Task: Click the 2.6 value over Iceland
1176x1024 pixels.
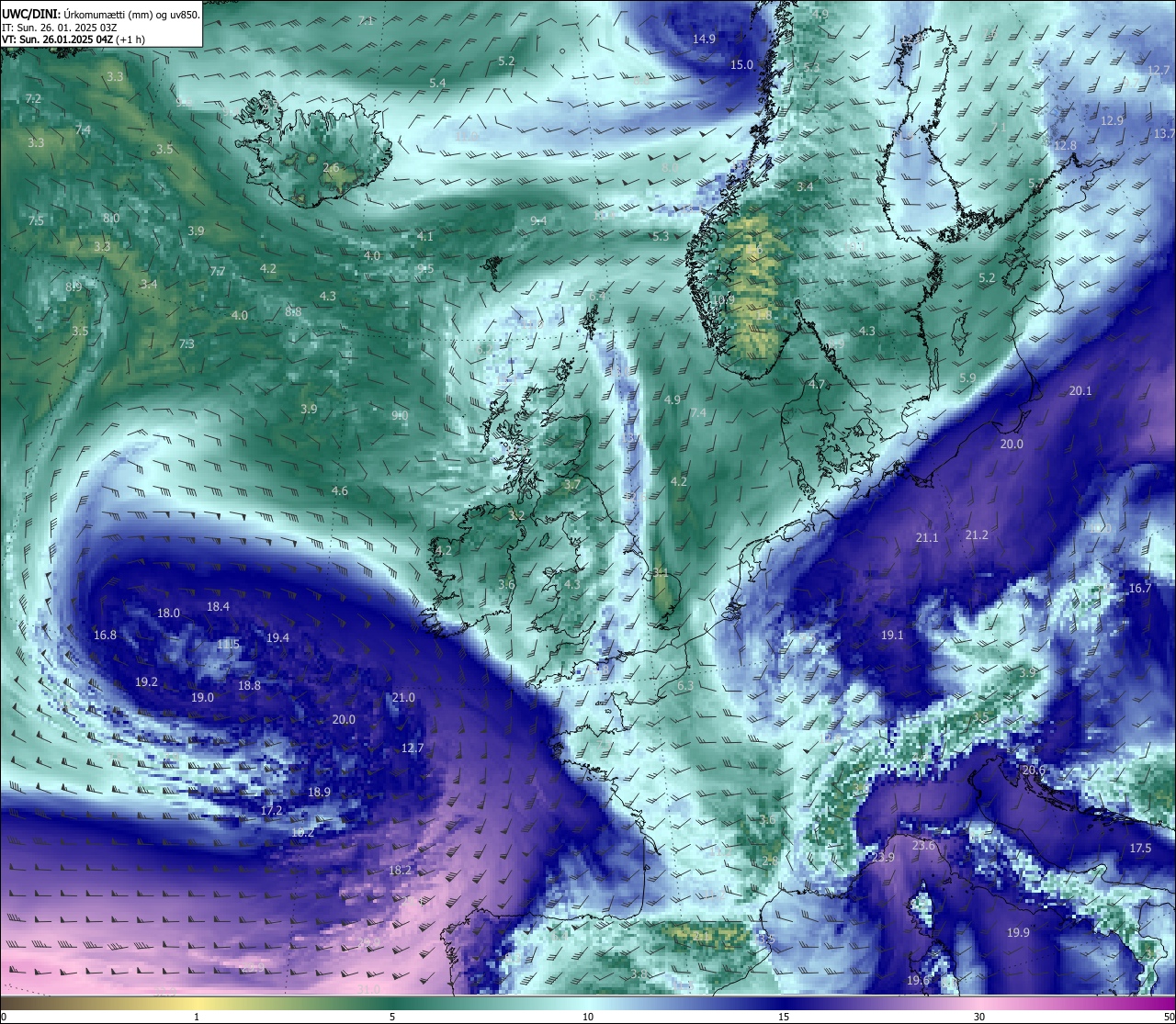Action: [331, 168]
